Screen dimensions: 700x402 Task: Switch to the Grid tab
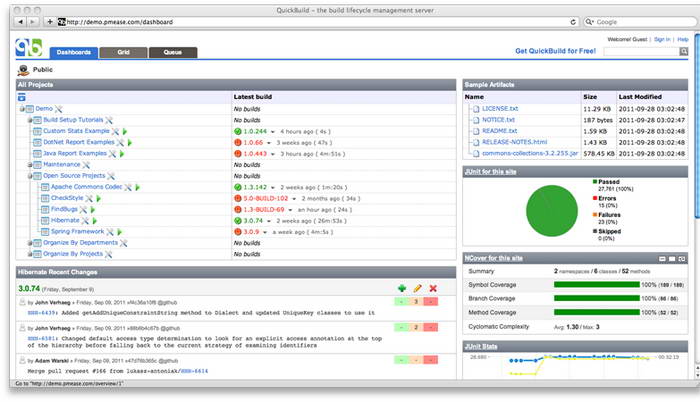pyautogui.click(x=124, y=52)
